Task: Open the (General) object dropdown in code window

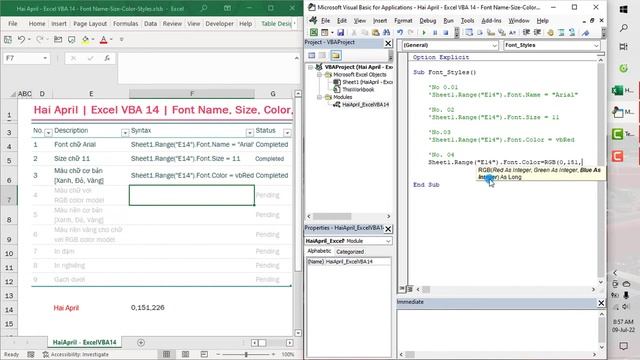Action: tap(494, 45)
